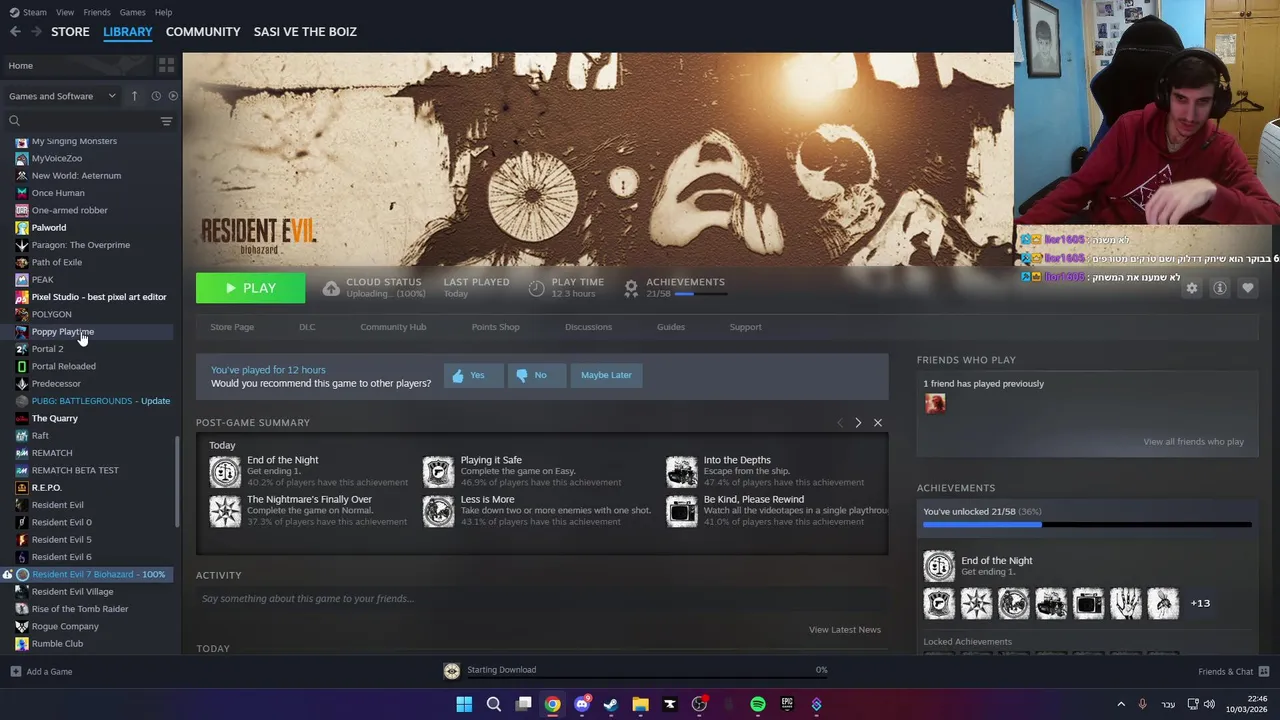Click friend avatar under Friends Who Play
Viewport: 1280px width, 720px height.
tap(935, 403)
